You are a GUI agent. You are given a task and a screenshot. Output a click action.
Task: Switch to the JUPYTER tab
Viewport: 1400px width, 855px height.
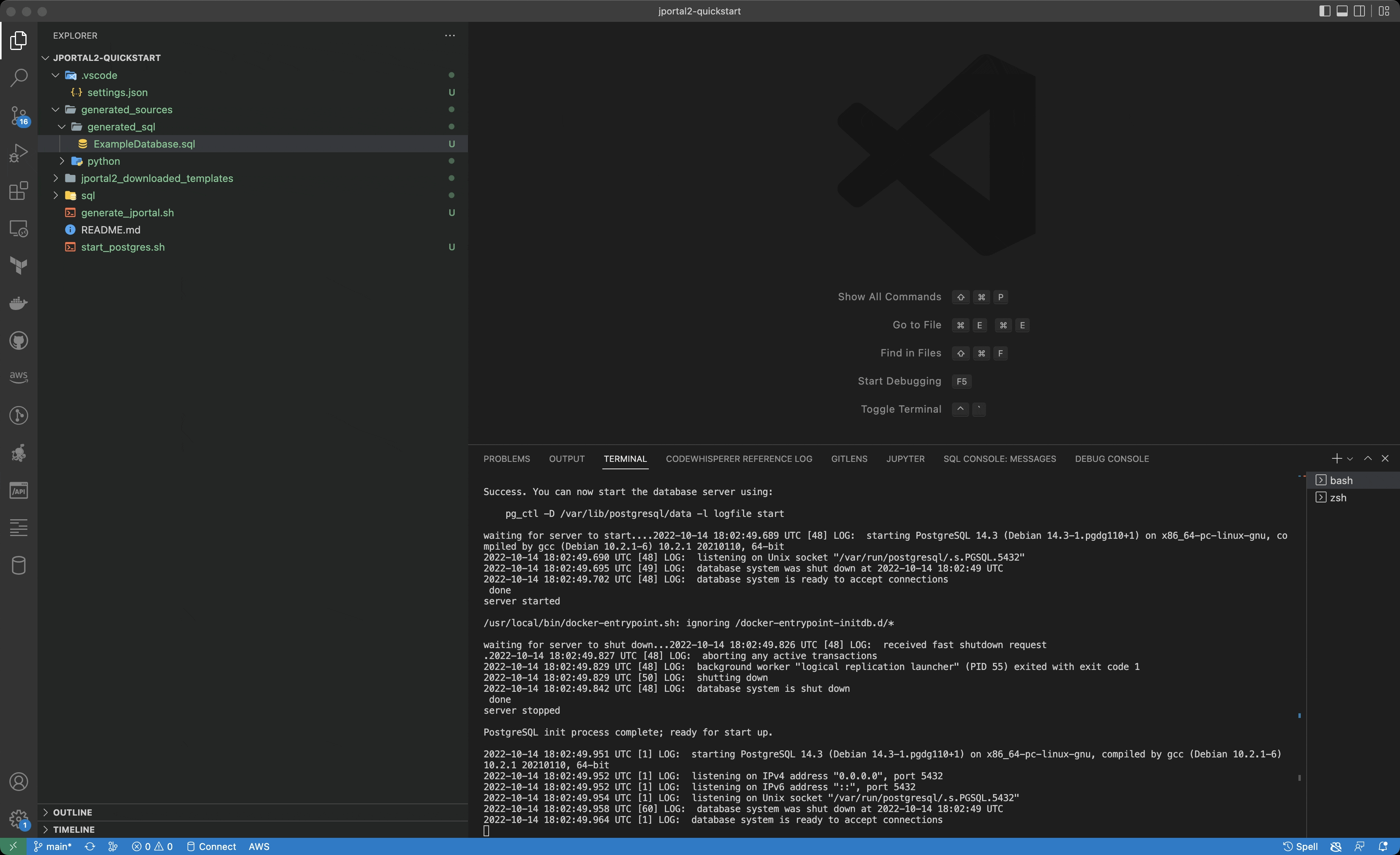(x=905, y=459)
